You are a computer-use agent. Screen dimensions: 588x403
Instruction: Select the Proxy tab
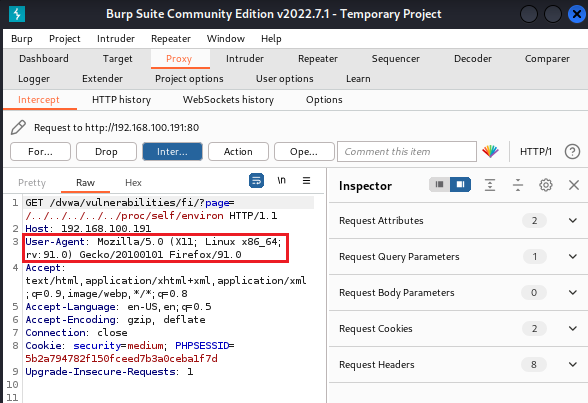(179, 58)
